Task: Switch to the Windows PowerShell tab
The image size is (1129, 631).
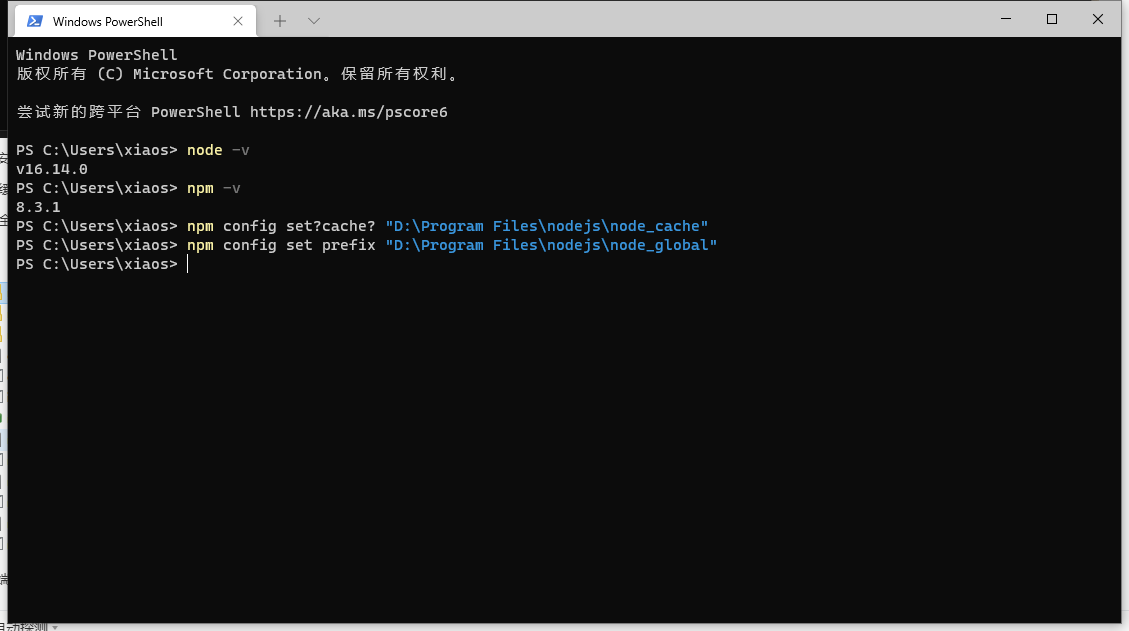Action: (120, 21)
